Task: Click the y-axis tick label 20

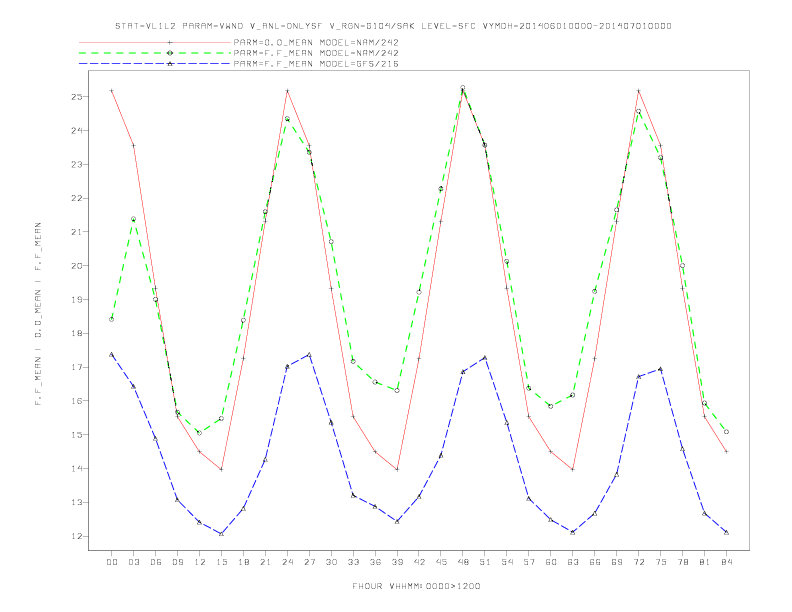Action: 77,266
